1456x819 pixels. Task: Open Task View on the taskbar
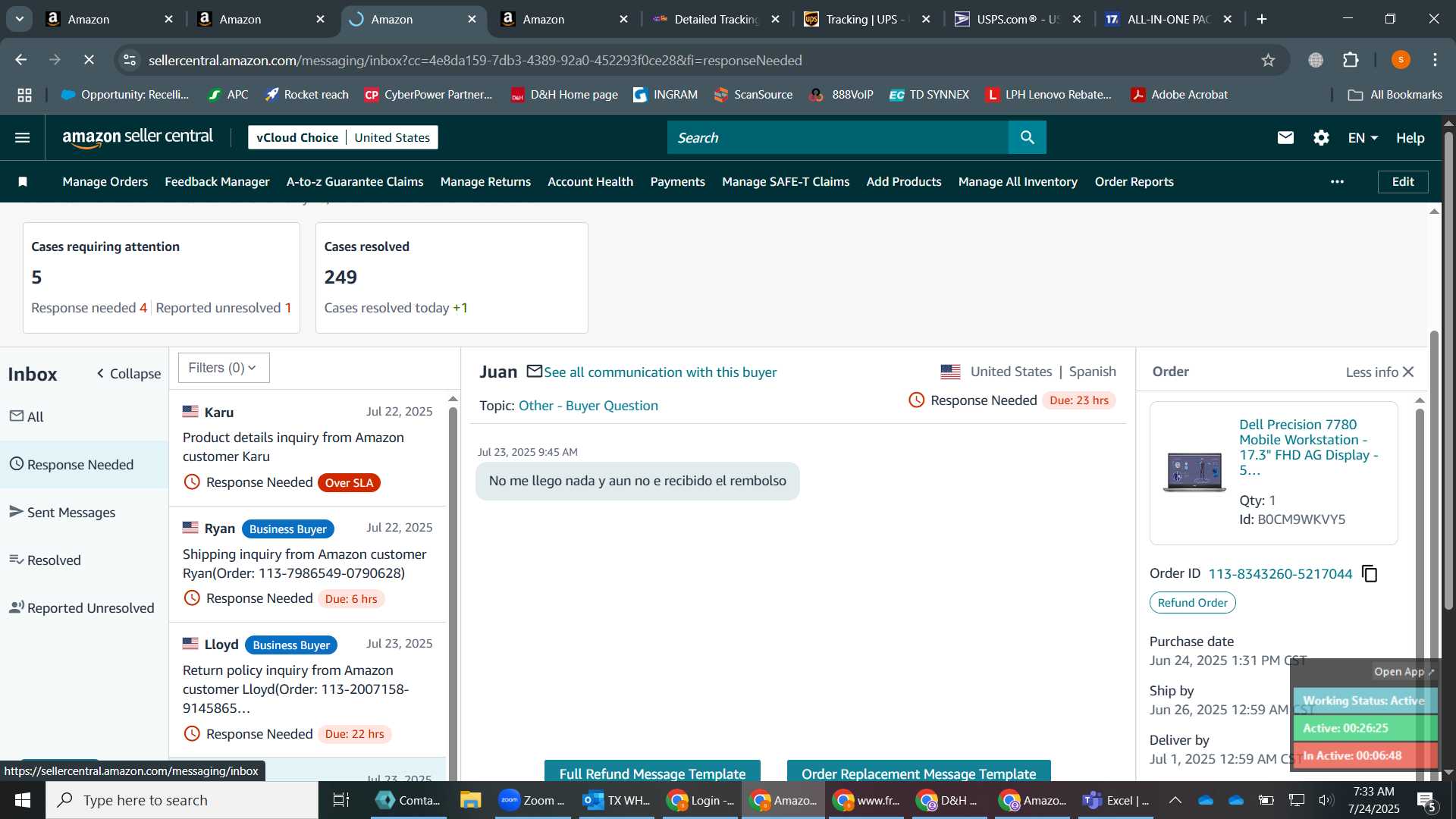point(341,800)
